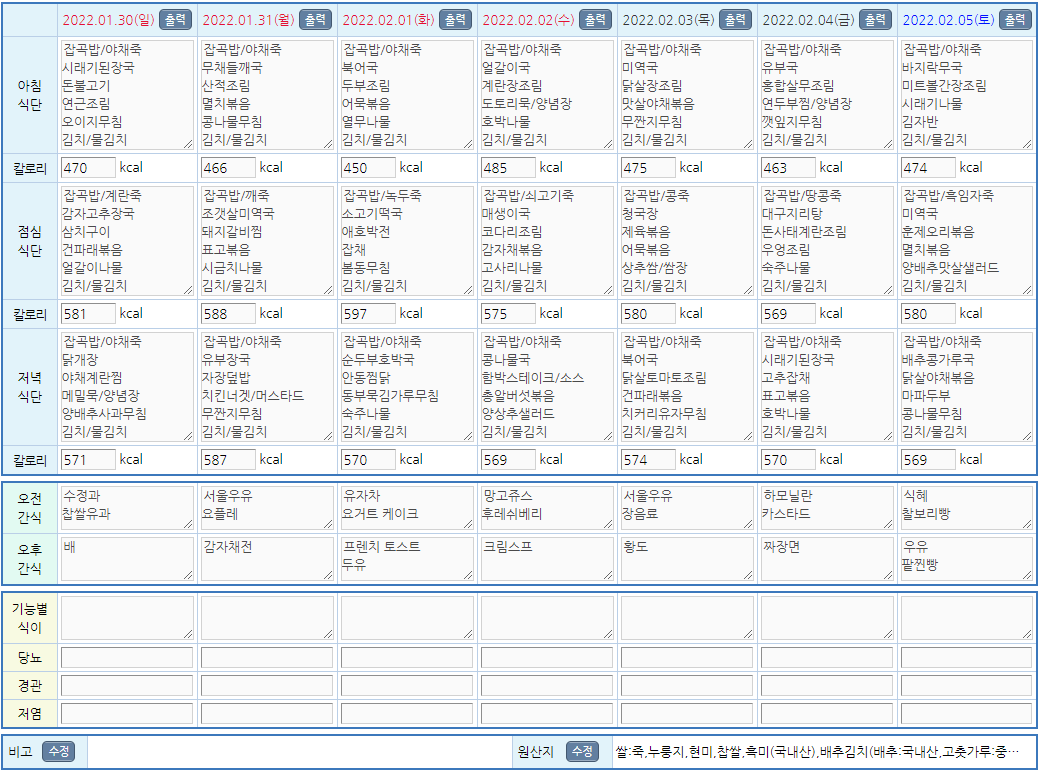The width and height of the screenshot is (1042, 774).
Task: Print the 2022.02.02(수) menu with 출력
Action: pyautogui.click(x=595, y=20)
